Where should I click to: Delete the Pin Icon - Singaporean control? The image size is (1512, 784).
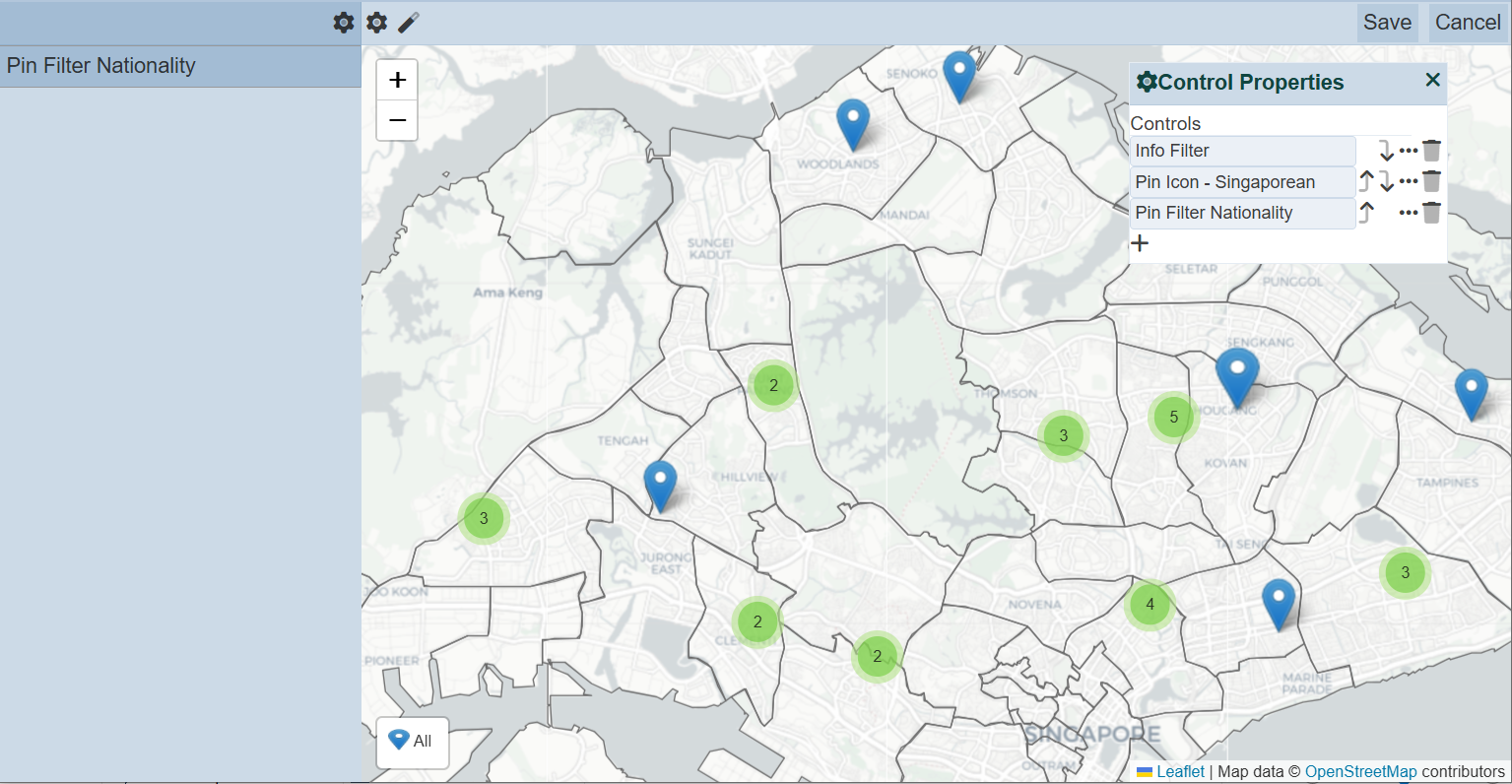[1431, 181]
